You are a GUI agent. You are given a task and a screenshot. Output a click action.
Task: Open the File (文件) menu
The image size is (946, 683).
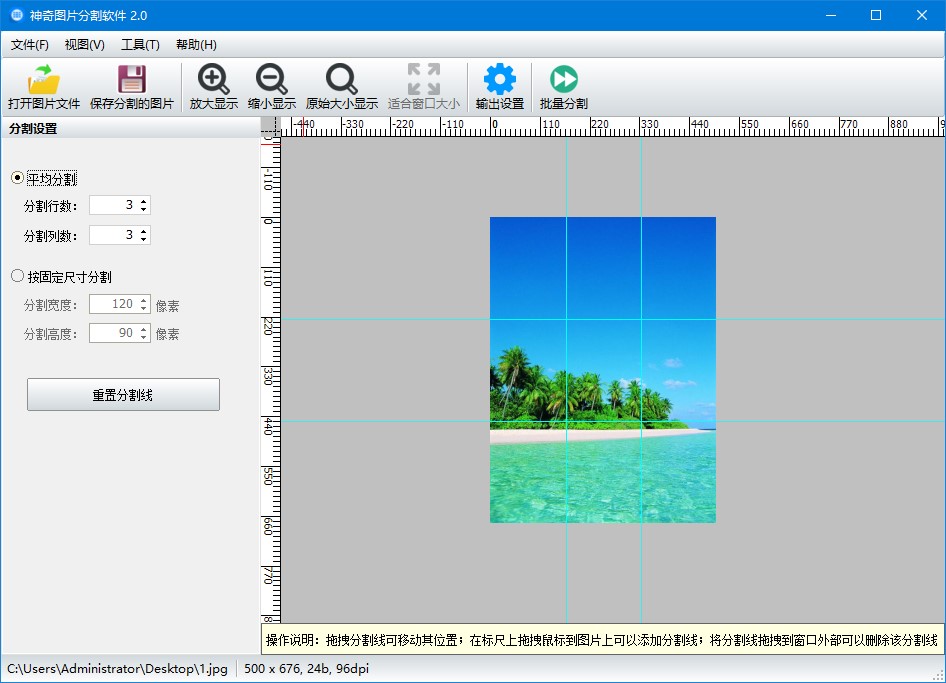tap(30, 45)
